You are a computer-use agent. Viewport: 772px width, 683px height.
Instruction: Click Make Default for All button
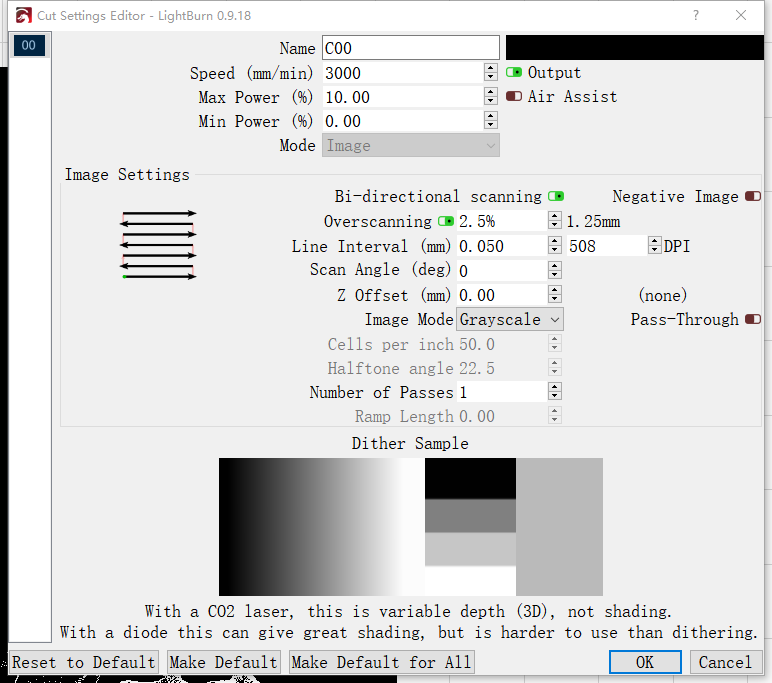[382, 662]
